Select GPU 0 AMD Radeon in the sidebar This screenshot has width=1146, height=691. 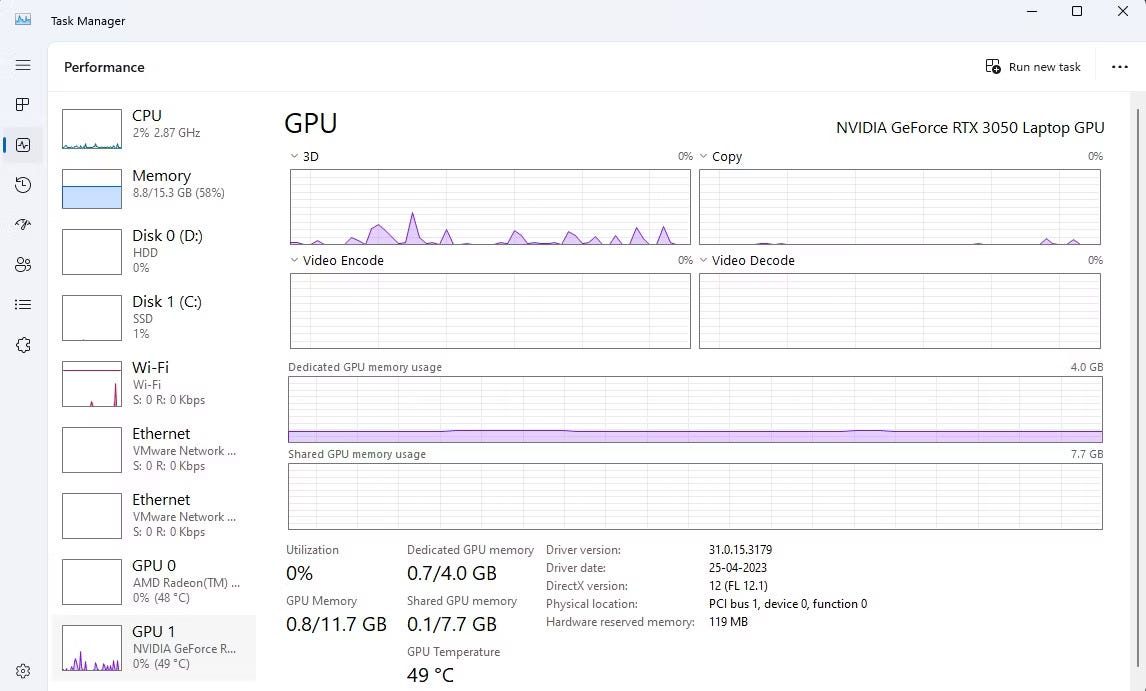coord(155,581)
